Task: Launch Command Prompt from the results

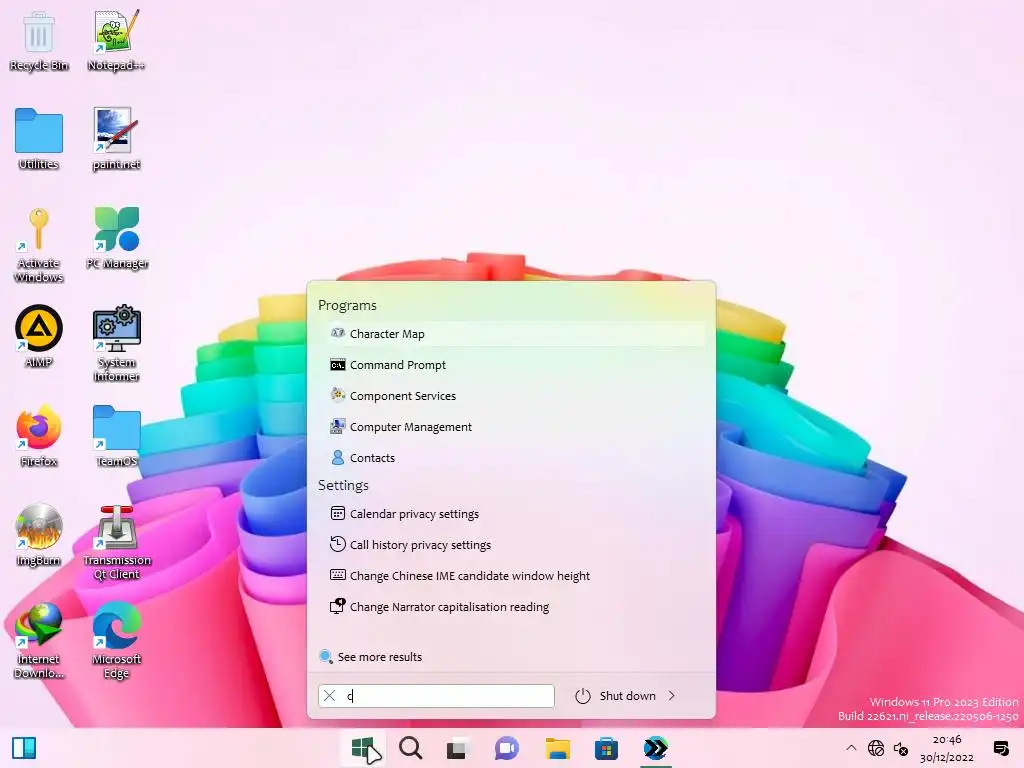Action: (x=516, y=365)
